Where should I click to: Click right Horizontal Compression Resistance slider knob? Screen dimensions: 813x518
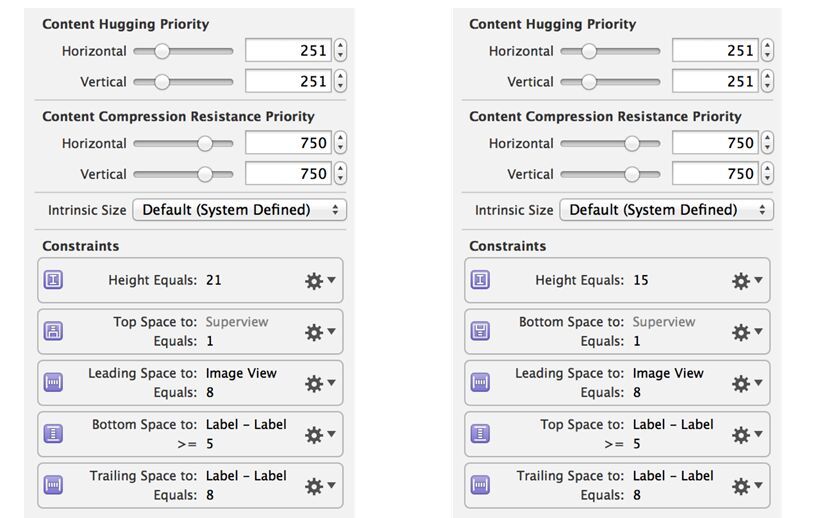[x=632, y=143]
